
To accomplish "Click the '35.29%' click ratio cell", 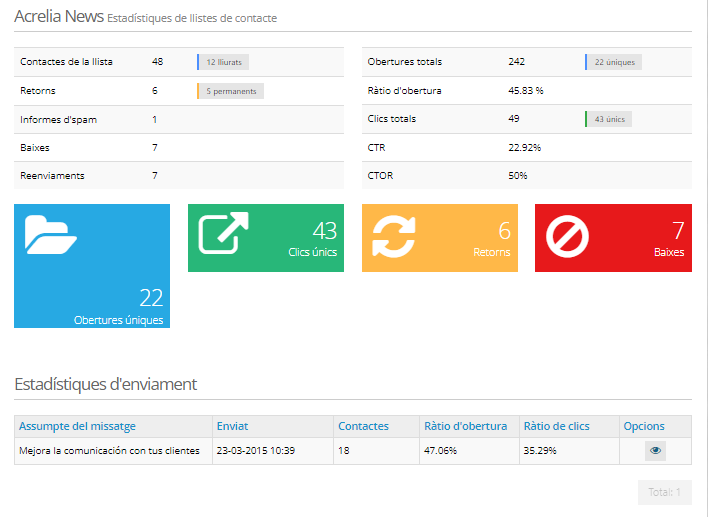I will coord(540,451).
